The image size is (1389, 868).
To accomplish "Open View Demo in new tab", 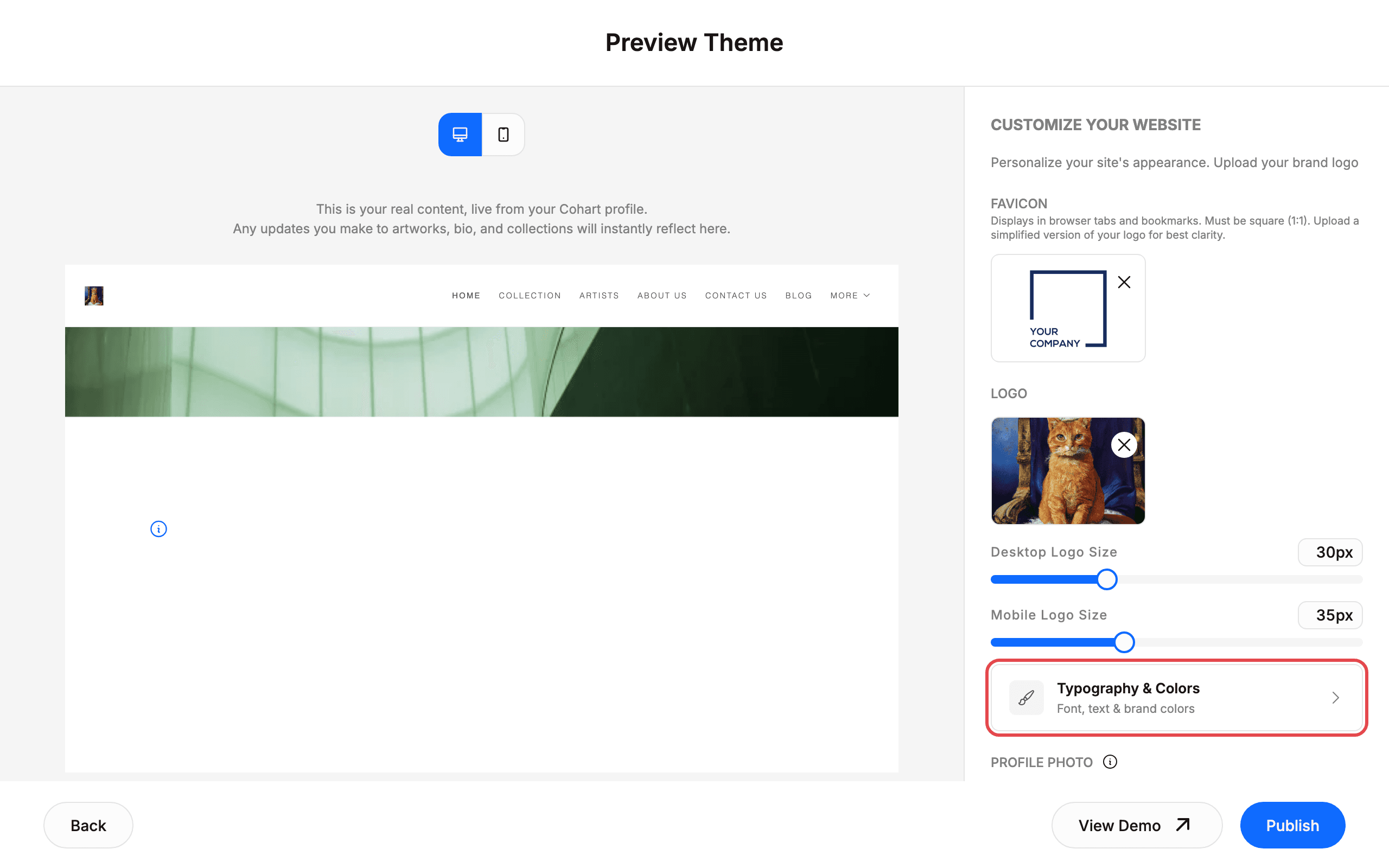I will pos(1137,825).
